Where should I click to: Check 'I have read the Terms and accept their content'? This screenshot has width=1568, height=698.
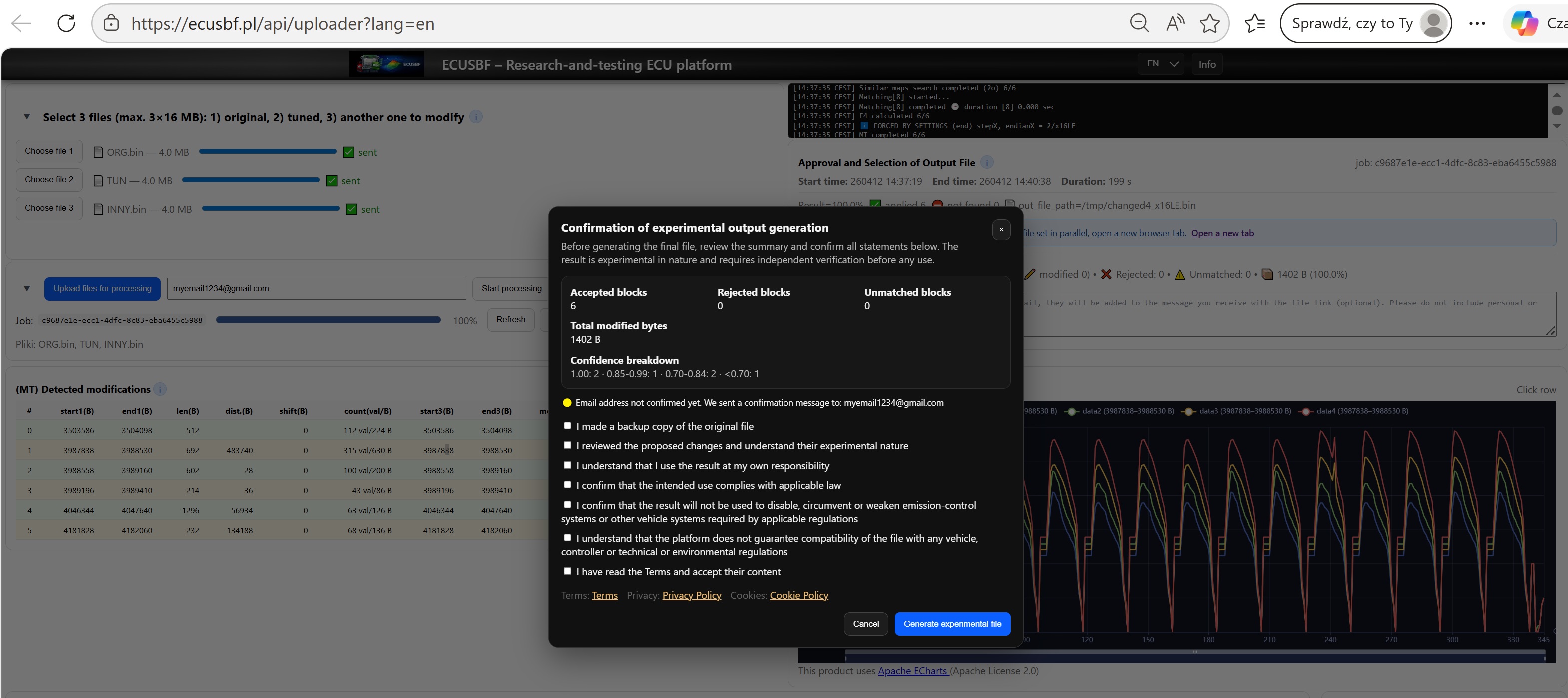(x=568, y=571)
